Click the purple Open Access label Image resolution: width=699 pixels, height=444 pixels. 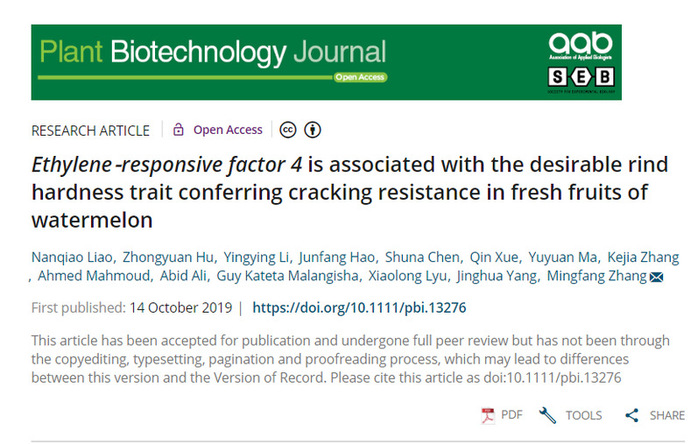point(228,130)
